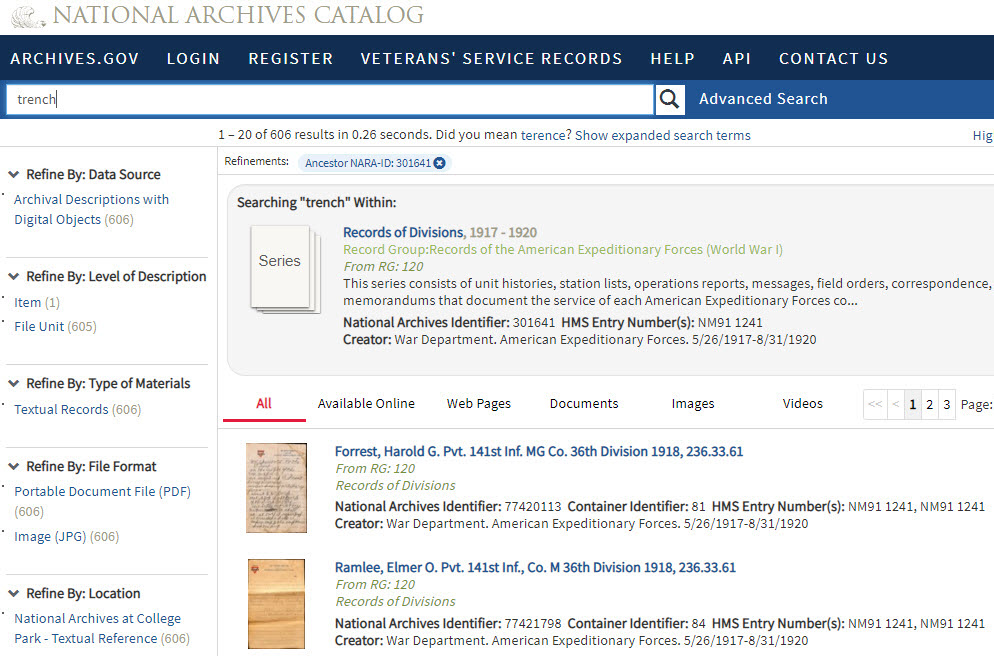Filter by Portable Document File (PDF)
994x656 pixels.
pos(102,491)
